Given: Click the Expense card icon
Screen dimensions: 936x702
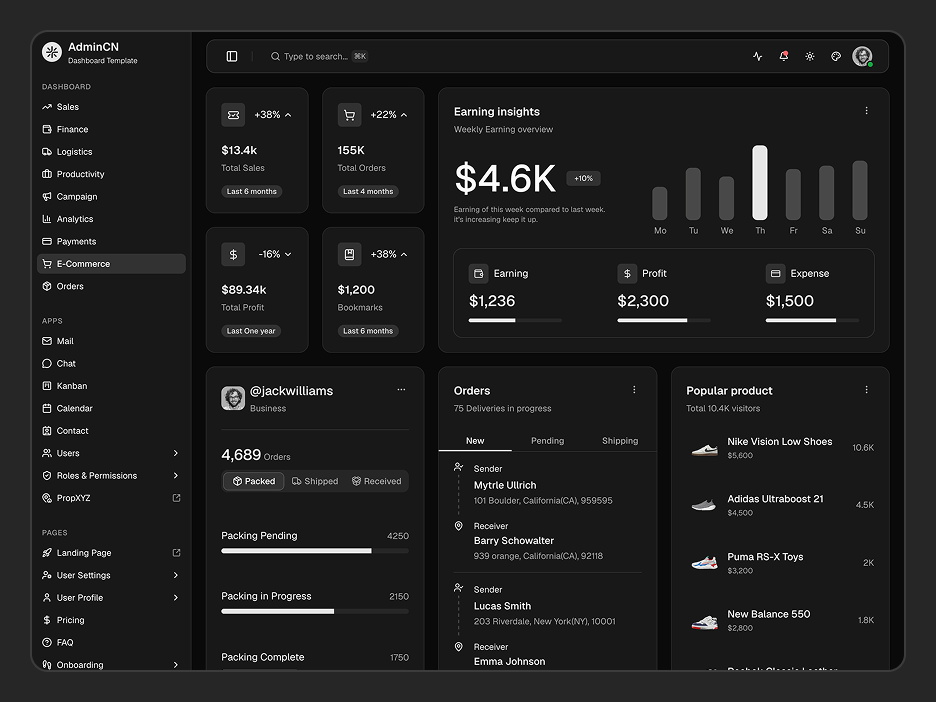Looking at the screenshot, I should tap(775, 273).
